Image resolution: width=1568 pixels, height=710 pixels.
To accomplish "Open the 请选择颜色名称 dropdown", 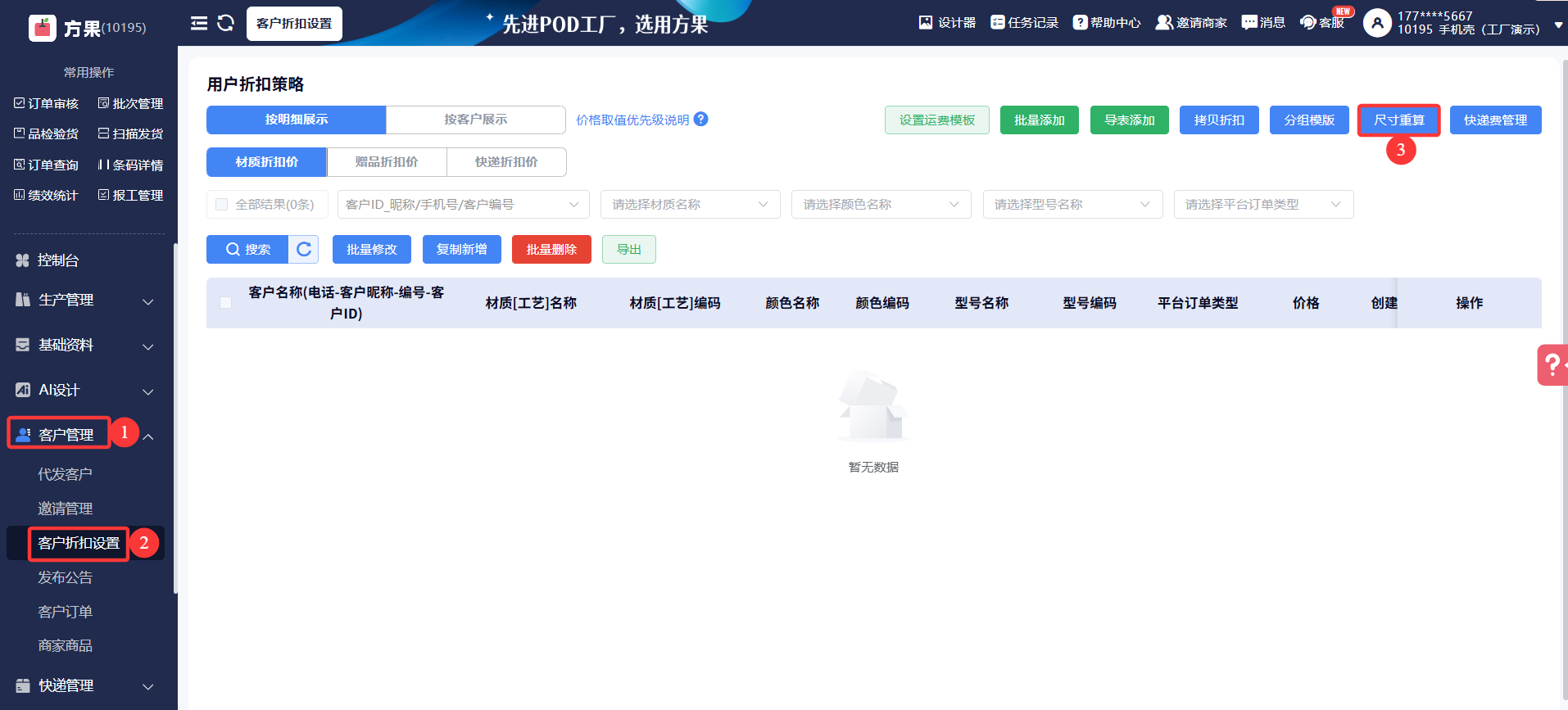I will click(x=881, y=205).
